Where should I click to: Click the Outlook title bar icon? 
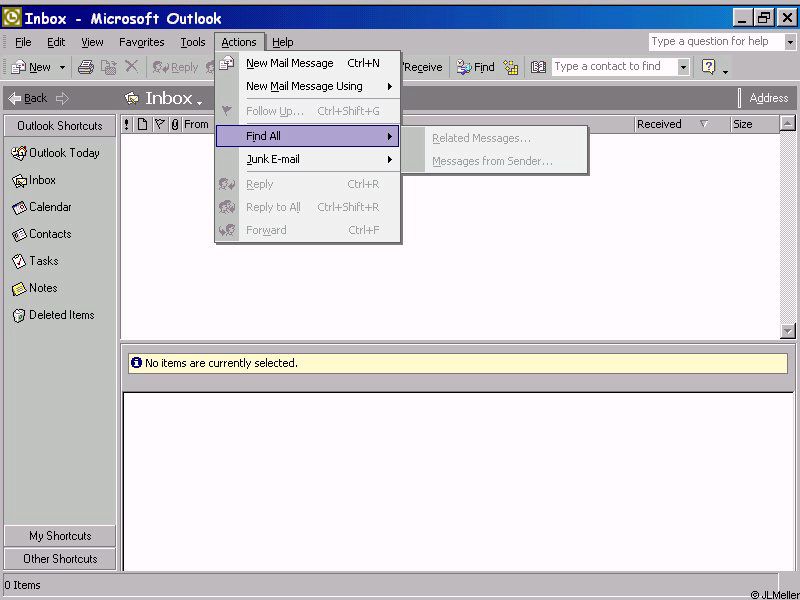click(x=12, y=18)
